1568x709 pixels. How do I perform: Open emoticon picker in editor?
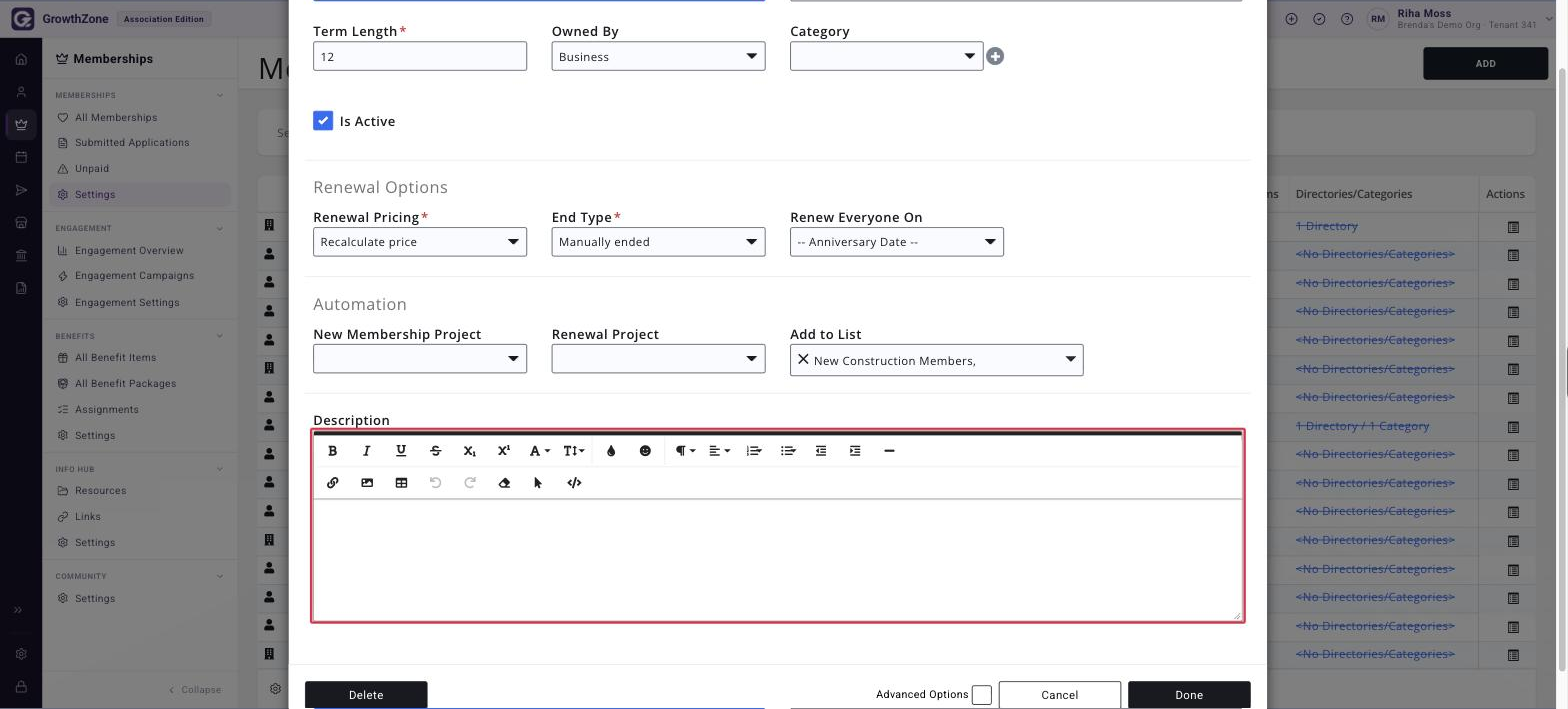click(x=645, y=451)
